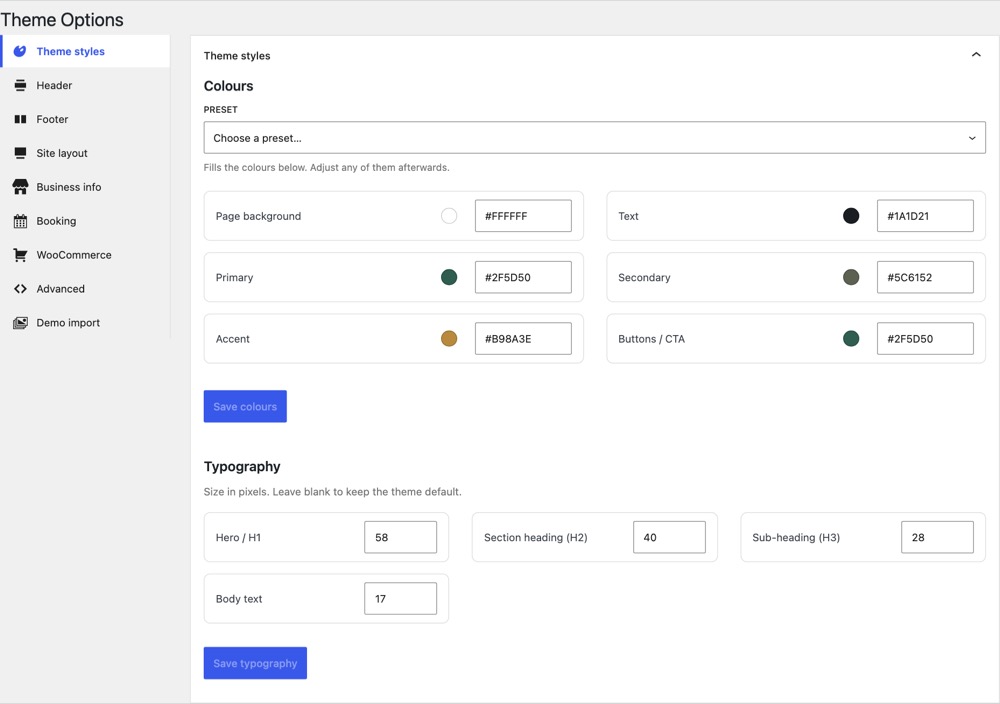This screenshot has width=1000, height=704.
Task: Click the WooCommerce cart icon
Action: click(x=20, y=255)
